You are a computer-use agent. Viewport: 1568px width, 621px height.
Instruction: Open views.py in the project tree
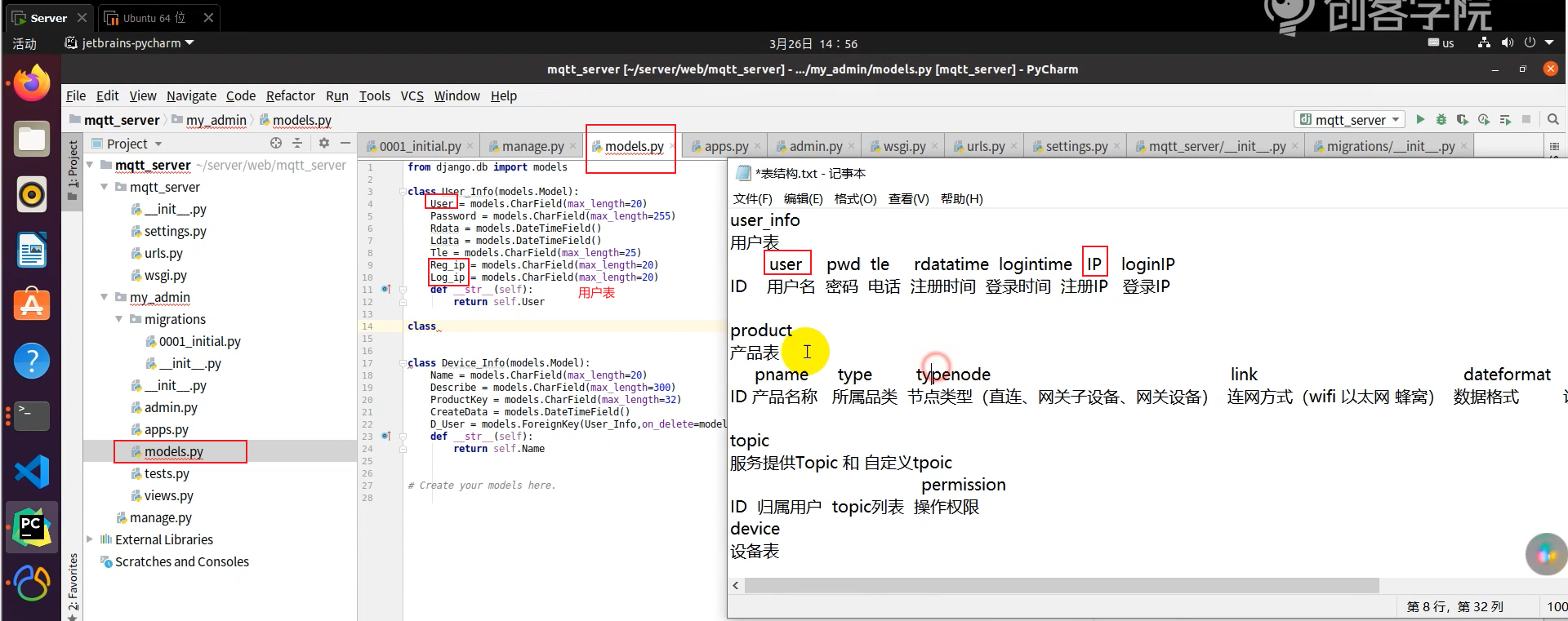(168, 495)
